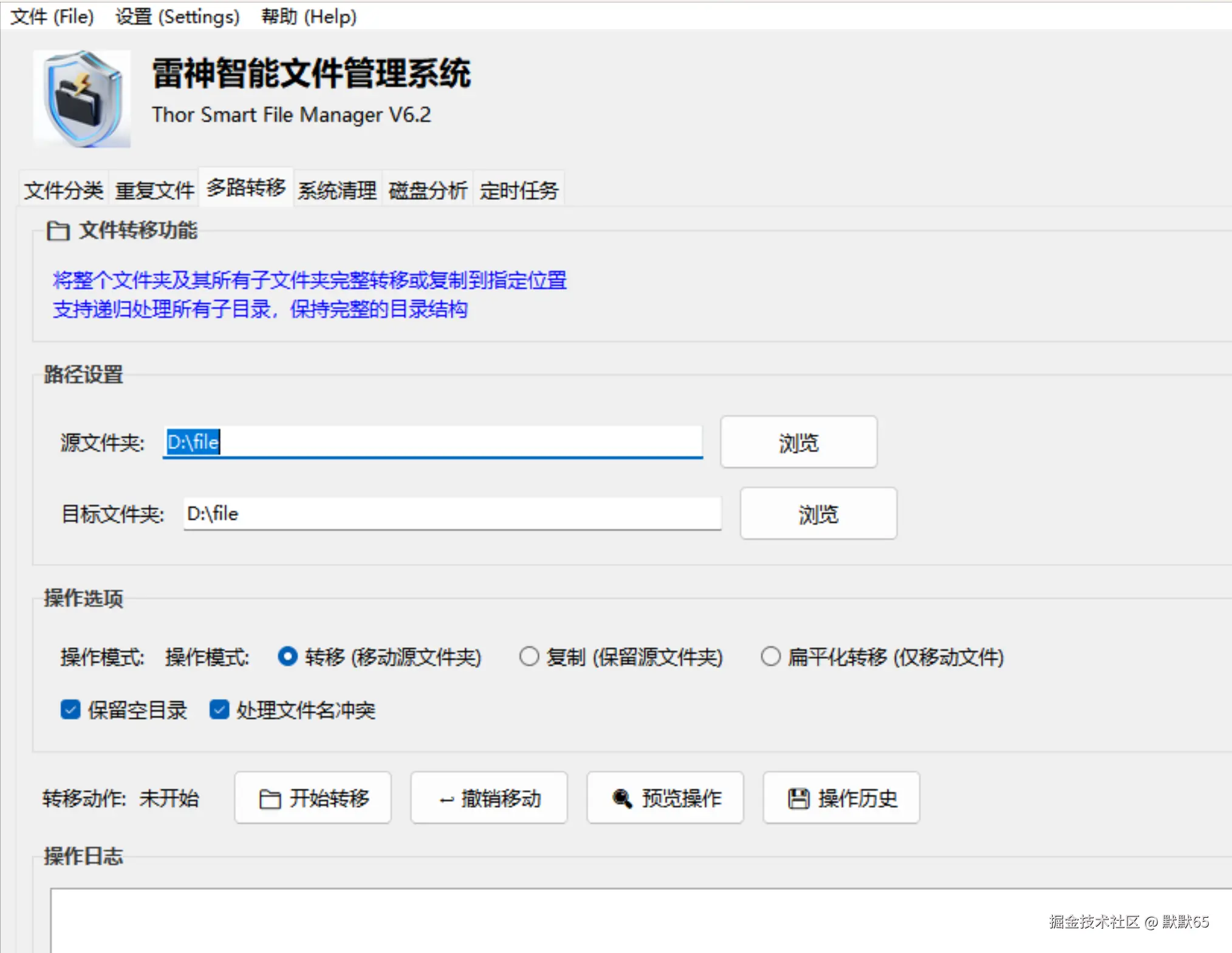Select 复制 (保留源文件夹) mode
The height and width of the screenshot is (953, 1232).
(x=529, y=656)
